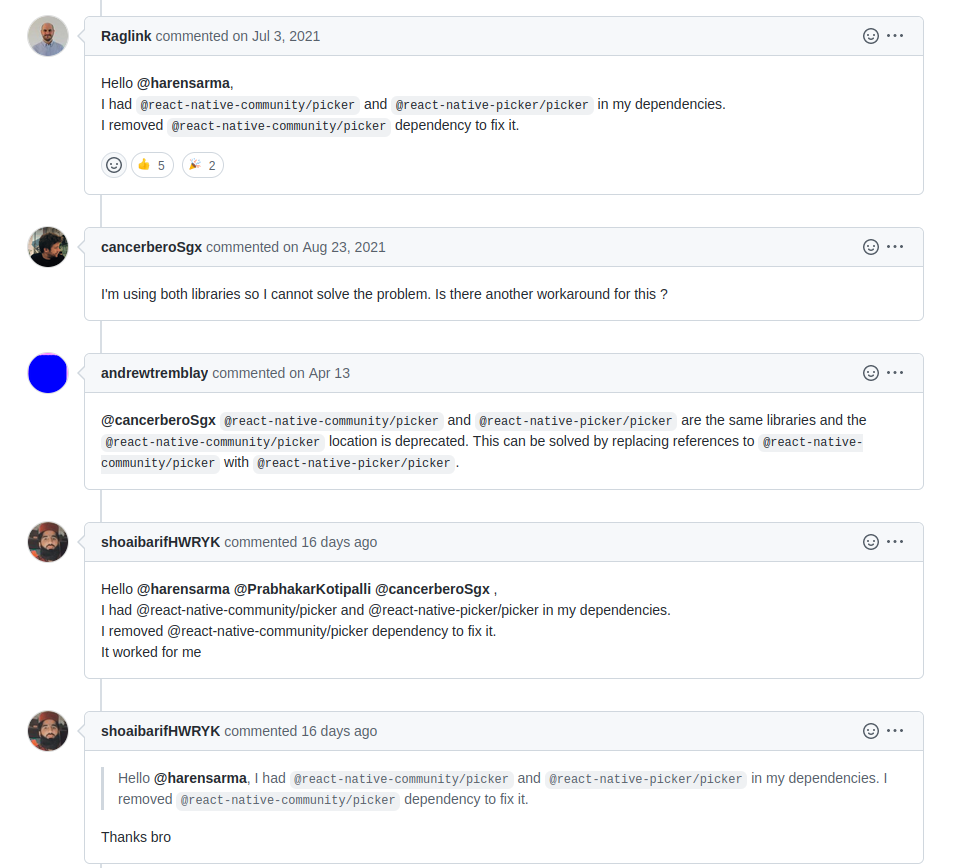The image size is (957, 868).
Task: React with emoji to last shoaibarifHWRYK comment
Action: click(870, 731)
